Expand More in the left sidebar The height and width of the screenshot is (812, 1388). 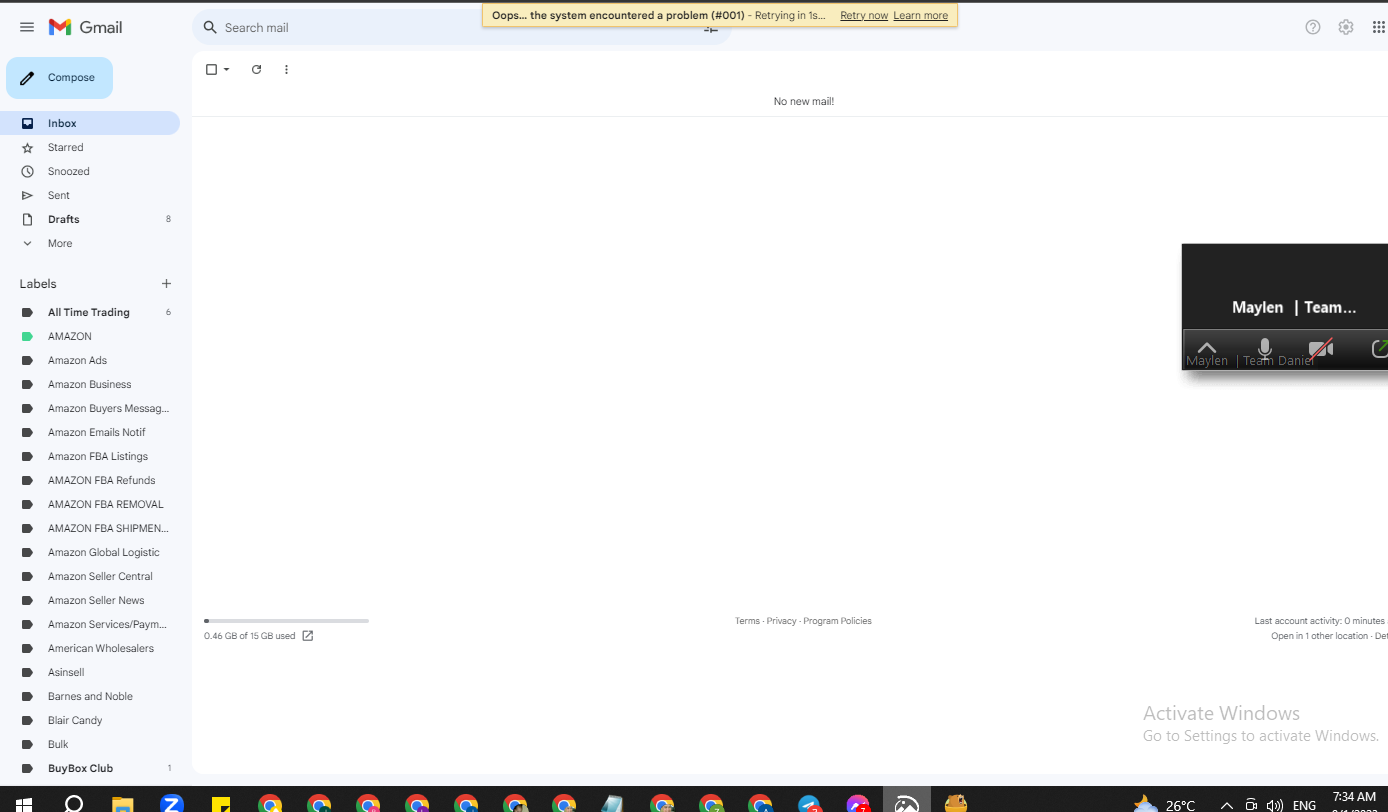(x=60, y=243)
